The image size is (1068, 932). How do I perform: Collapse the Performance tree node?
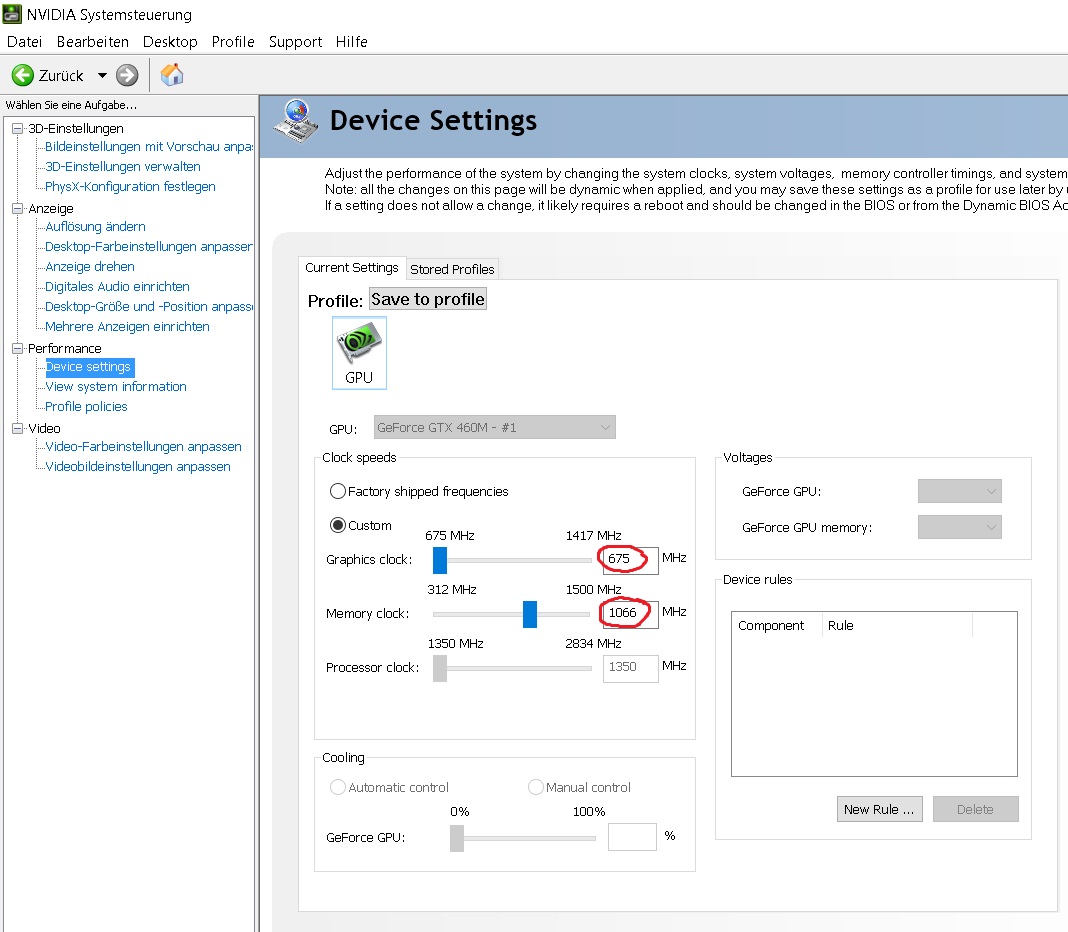click(x=18, y=348)
